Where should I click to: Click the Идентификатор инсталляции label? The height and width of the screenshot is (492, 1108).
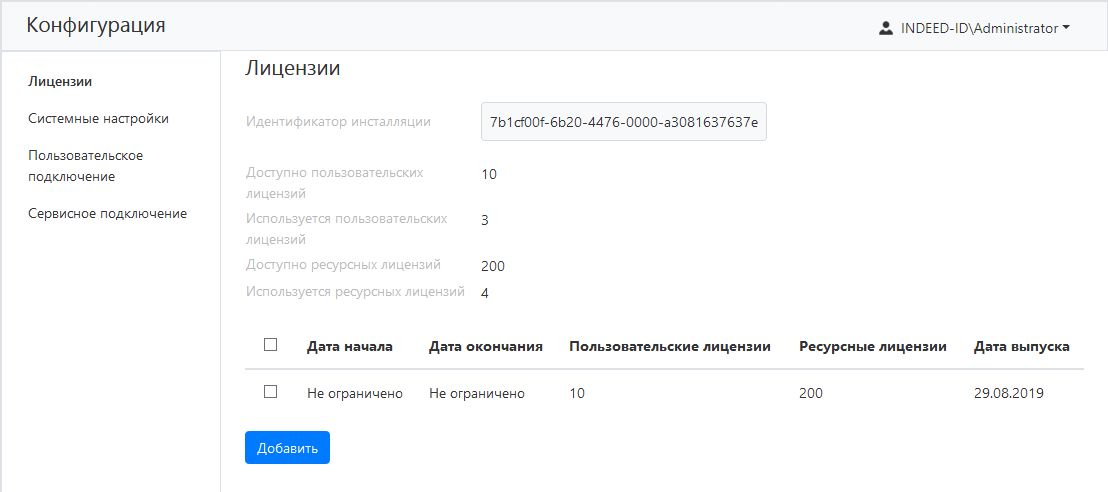[x=338, y=122]
